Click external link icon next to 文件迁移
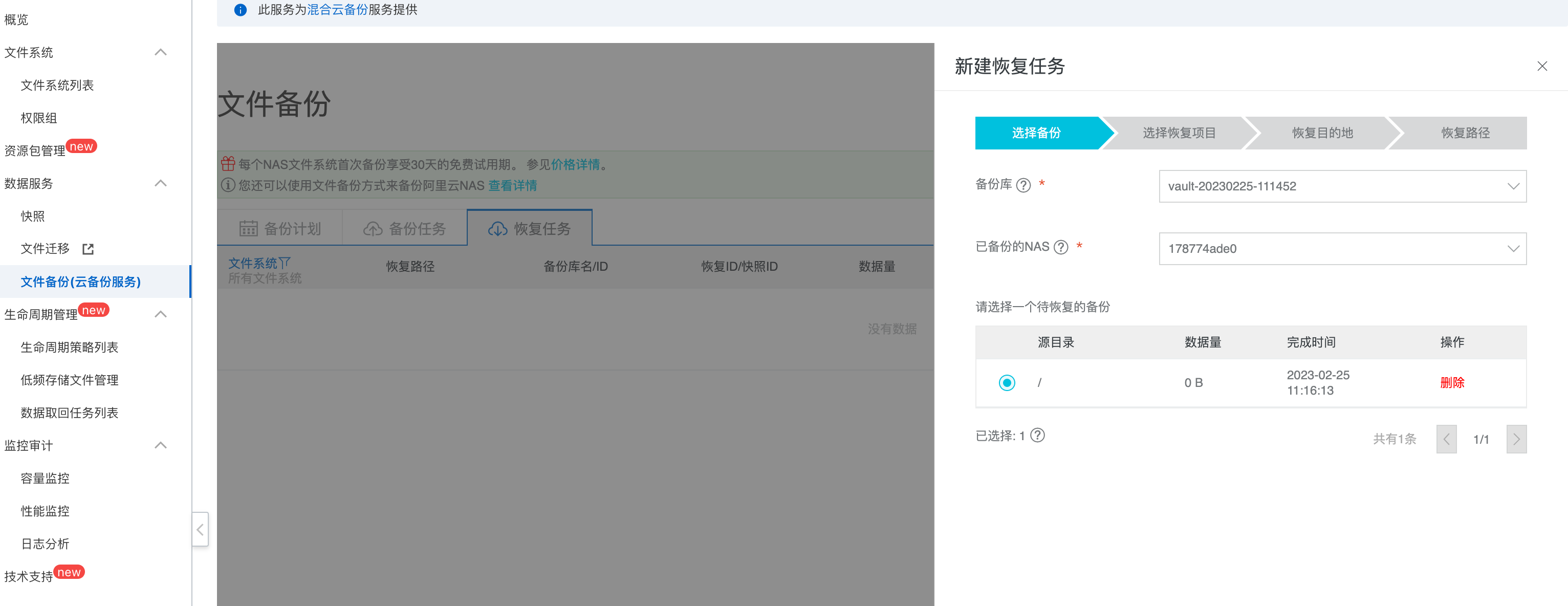 [x=88, y=249]
